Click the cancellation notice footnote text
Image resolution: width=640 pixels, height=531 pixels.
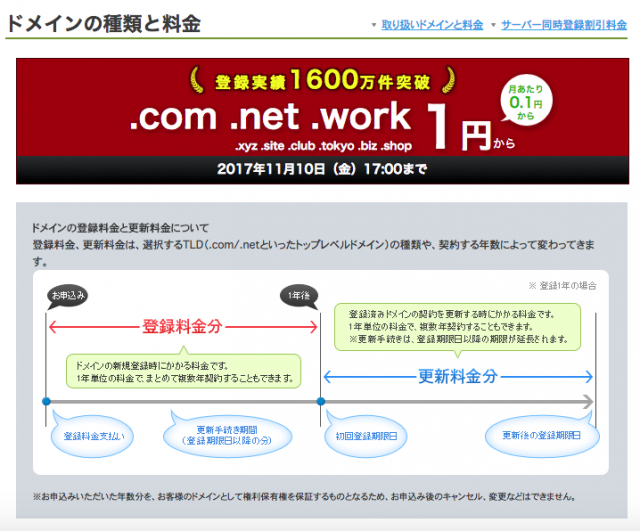point(305,497)
